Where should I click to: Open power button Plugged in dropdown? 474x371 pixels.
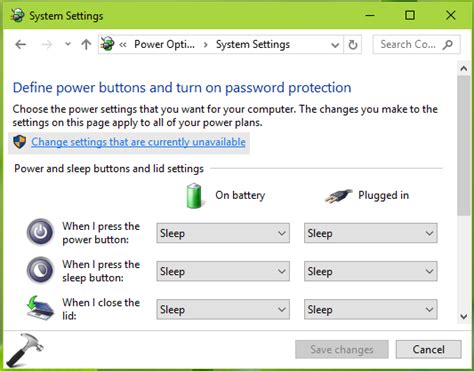pyautogui.click(x=371, y=233)
